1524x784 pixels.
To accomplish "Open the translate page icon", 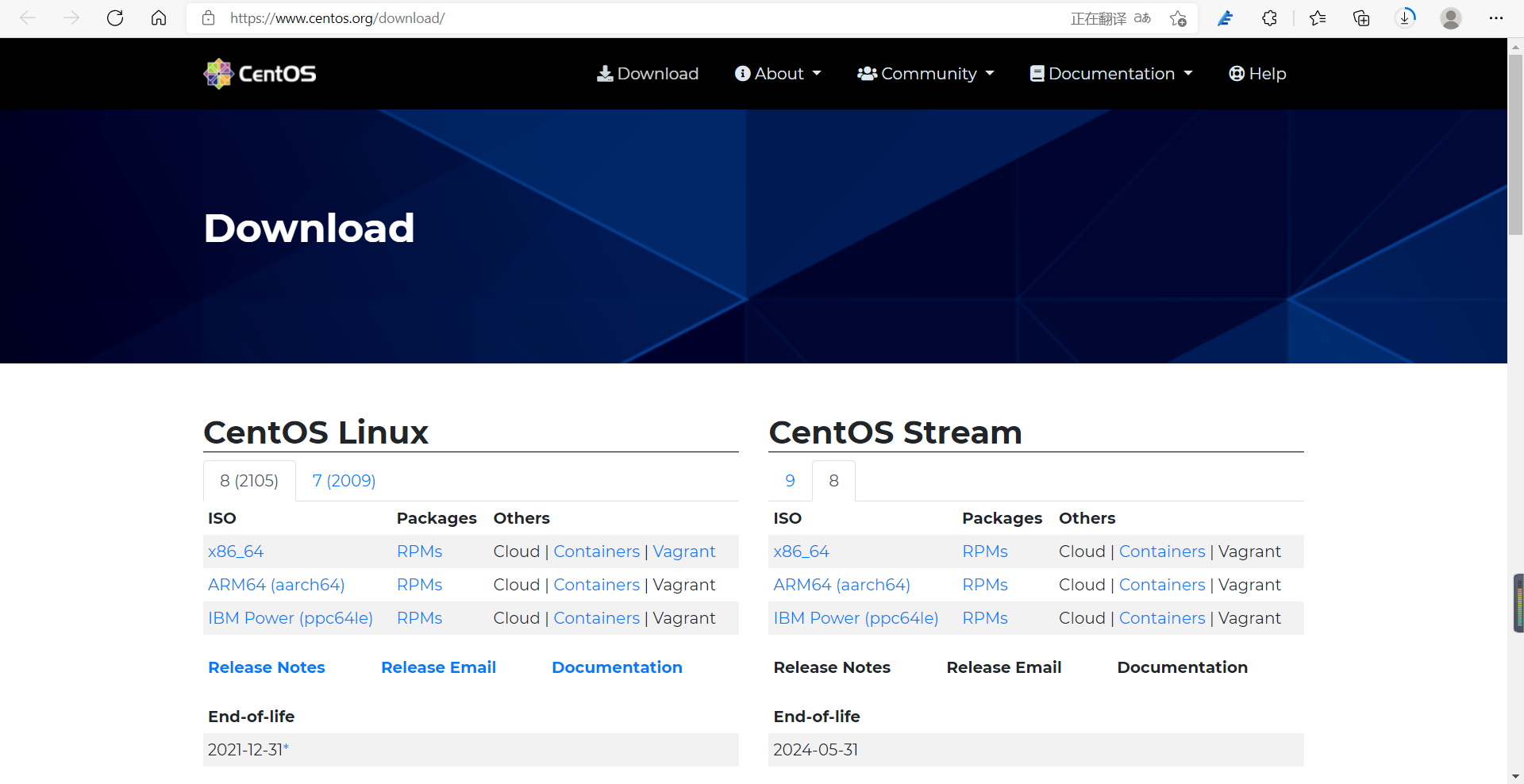I will point(1142,17).
